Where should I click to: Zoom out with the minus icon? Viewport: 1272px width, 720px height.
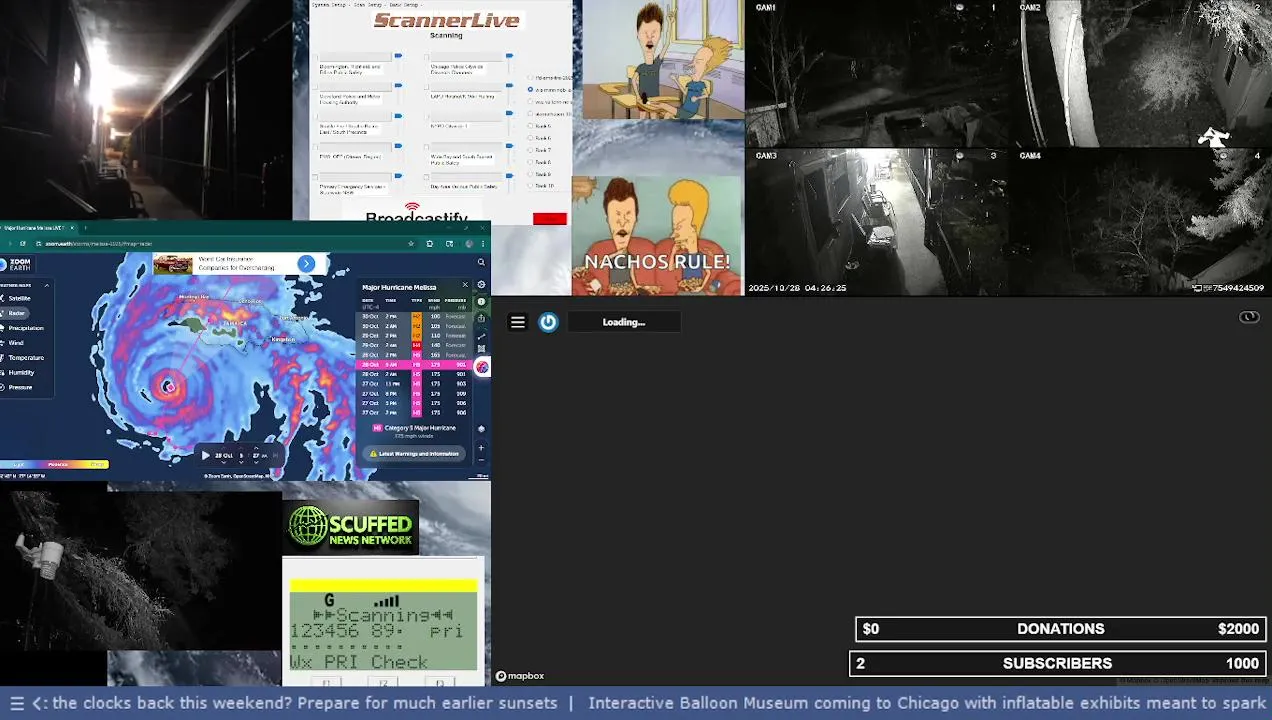[481, 460]
